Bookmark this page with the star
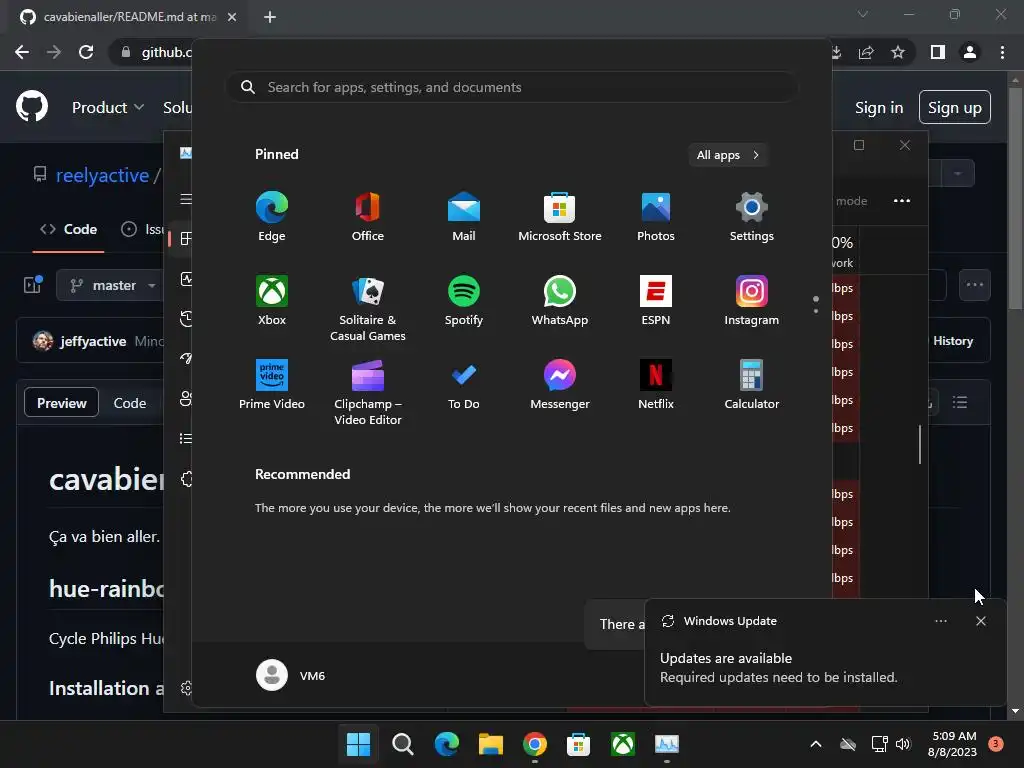The image size is (1024, 768). (898, 52)
